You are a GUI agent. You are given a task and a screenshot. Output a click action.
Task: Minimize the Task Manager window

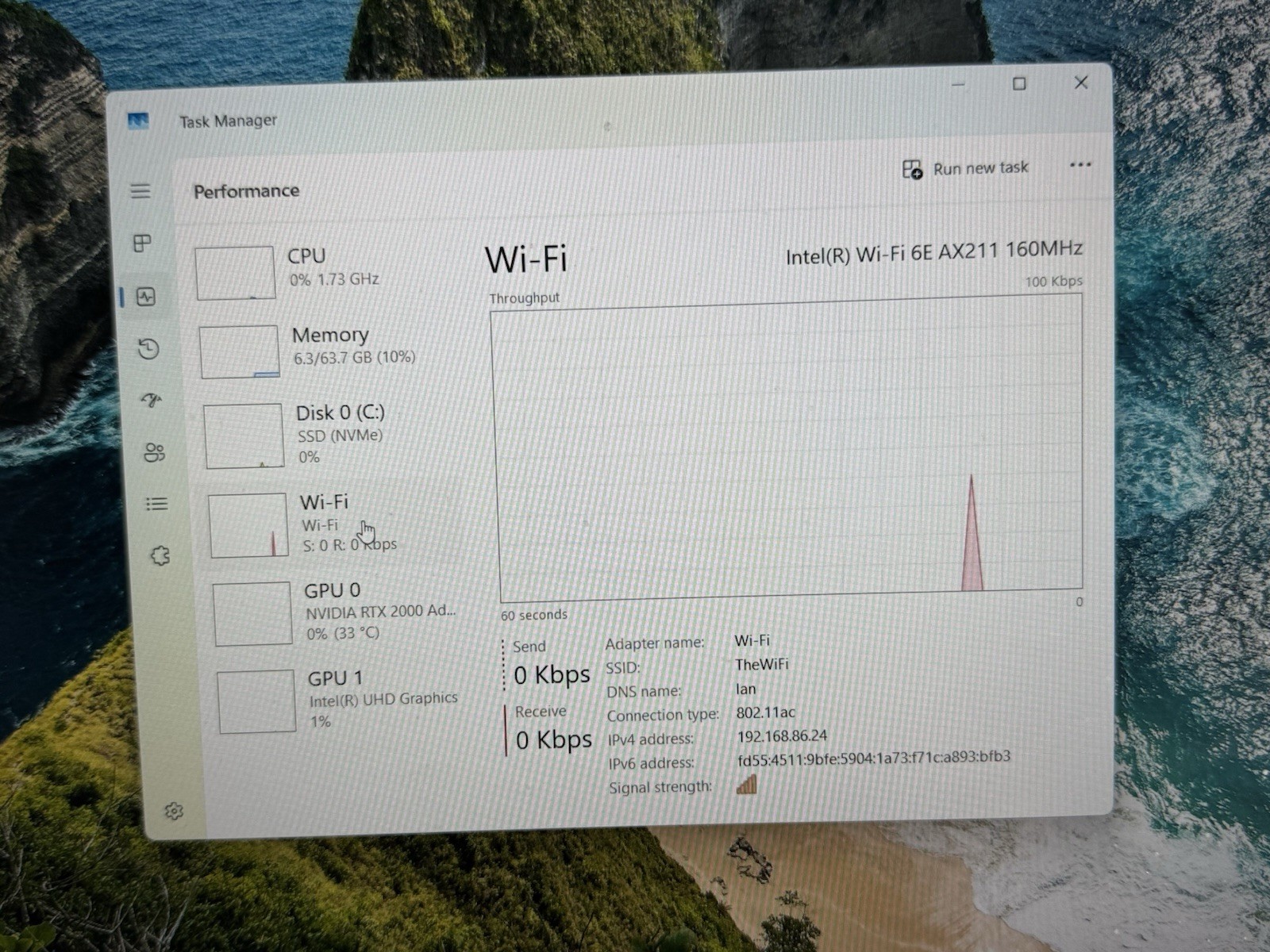click(x=959, y=84)
